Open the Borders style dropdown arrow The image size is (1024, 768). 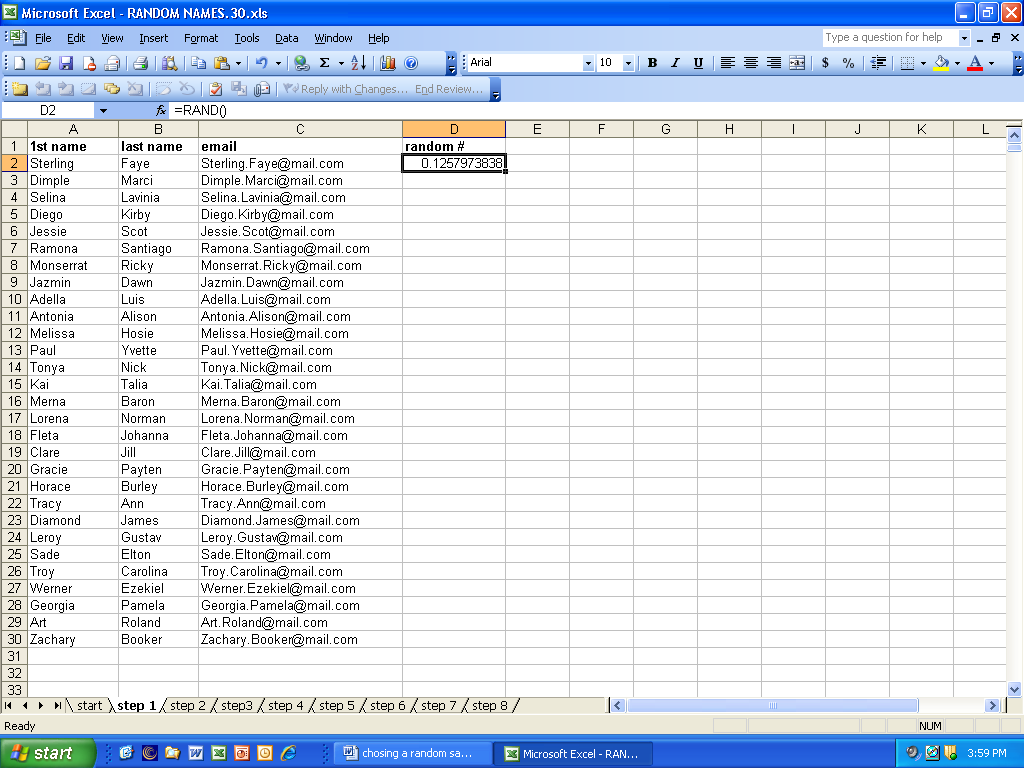tap(923, 63)
